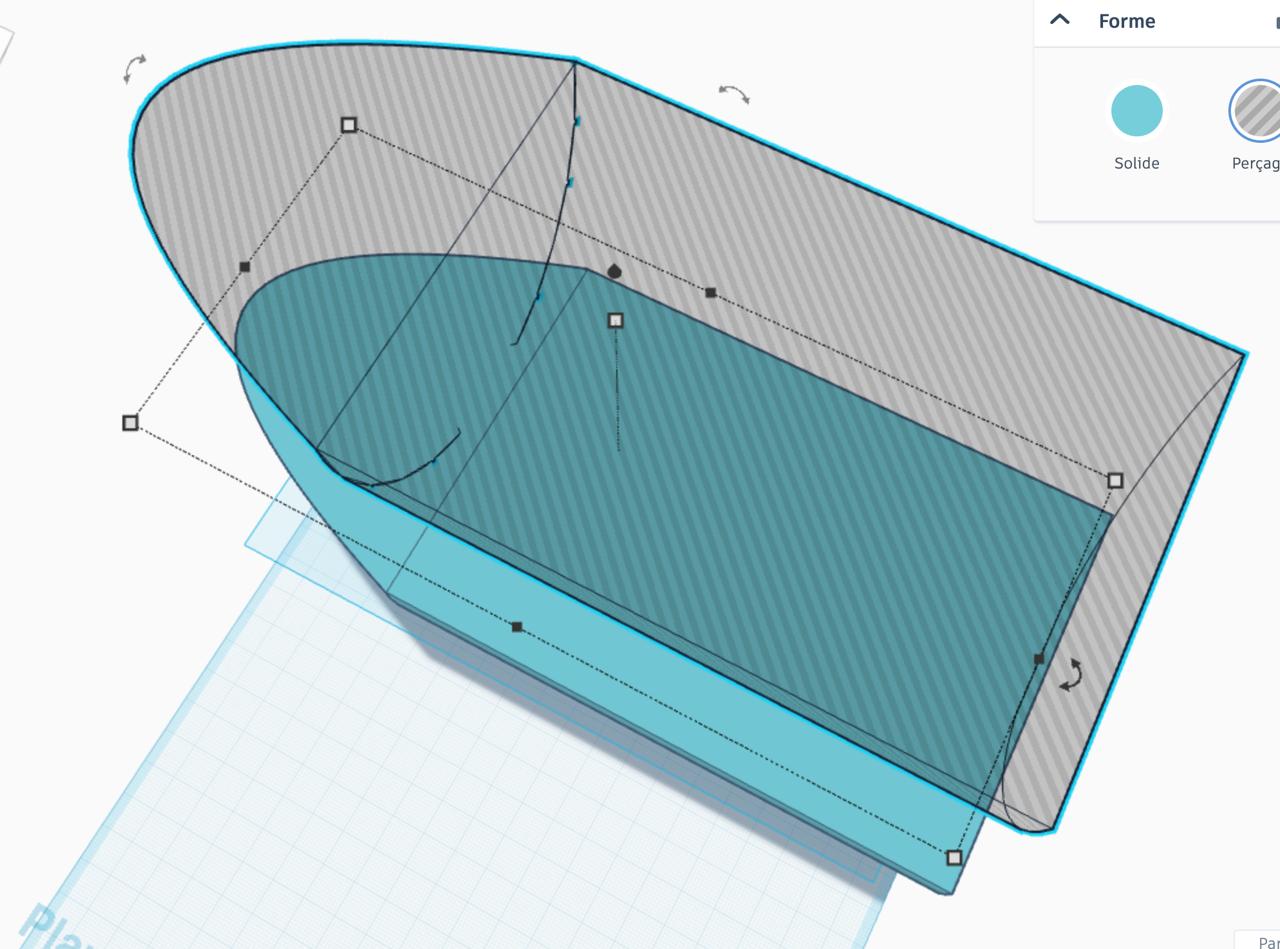
Task: Click the rotation arrow near the flat stern end
Action: click(1071, 674)
